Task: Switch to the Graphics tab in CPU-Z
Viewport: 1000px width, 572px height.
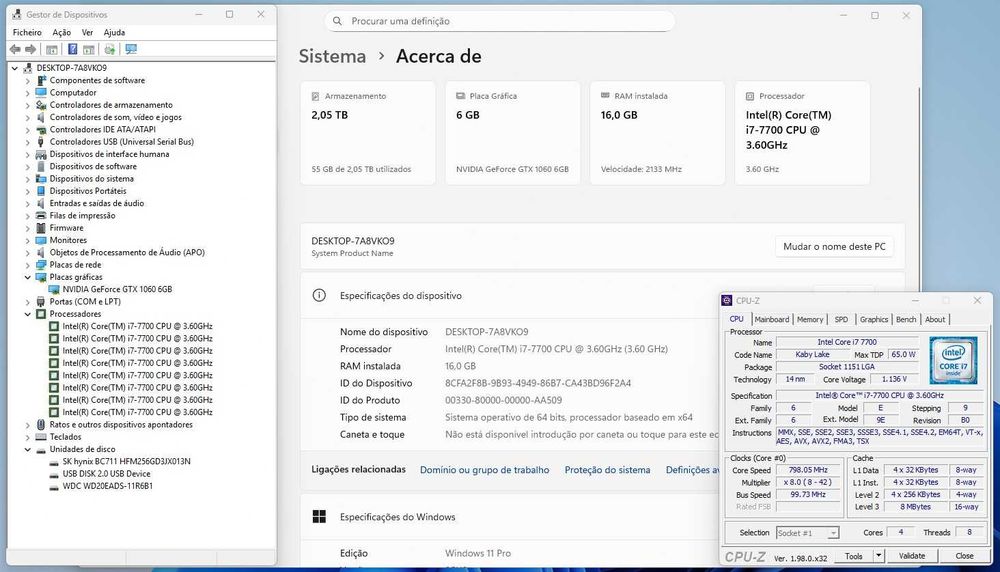Action: pyautogui.click(x=873, y=319)
